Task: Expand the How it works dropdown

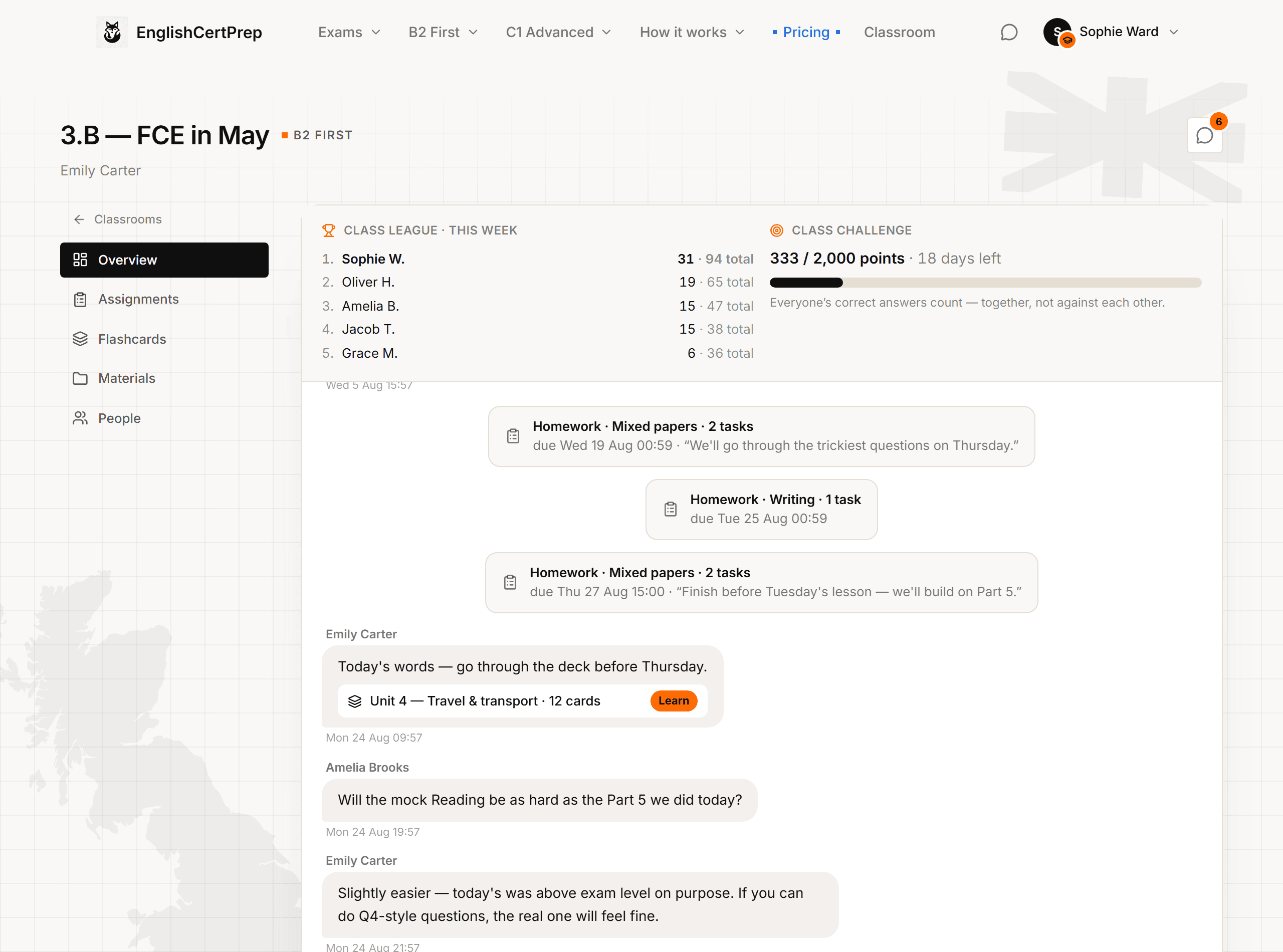Action: [x=692, y=32]
